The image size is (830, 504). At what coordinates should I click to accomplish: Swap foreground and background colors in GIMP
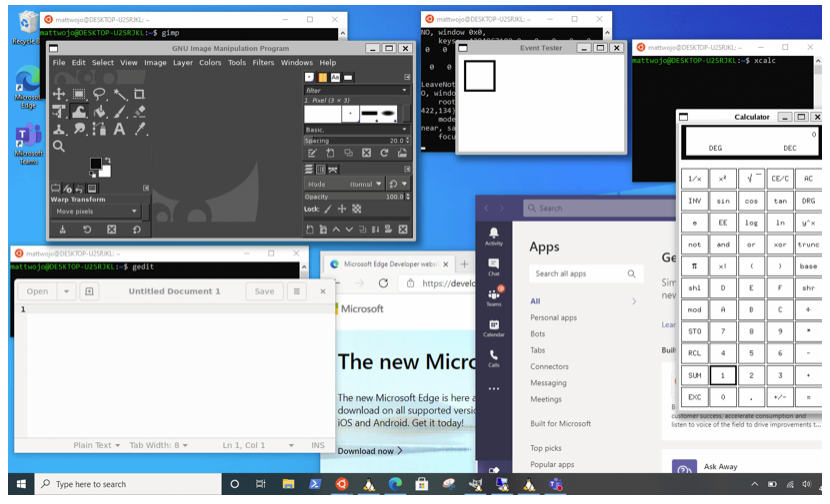point(107,160)
